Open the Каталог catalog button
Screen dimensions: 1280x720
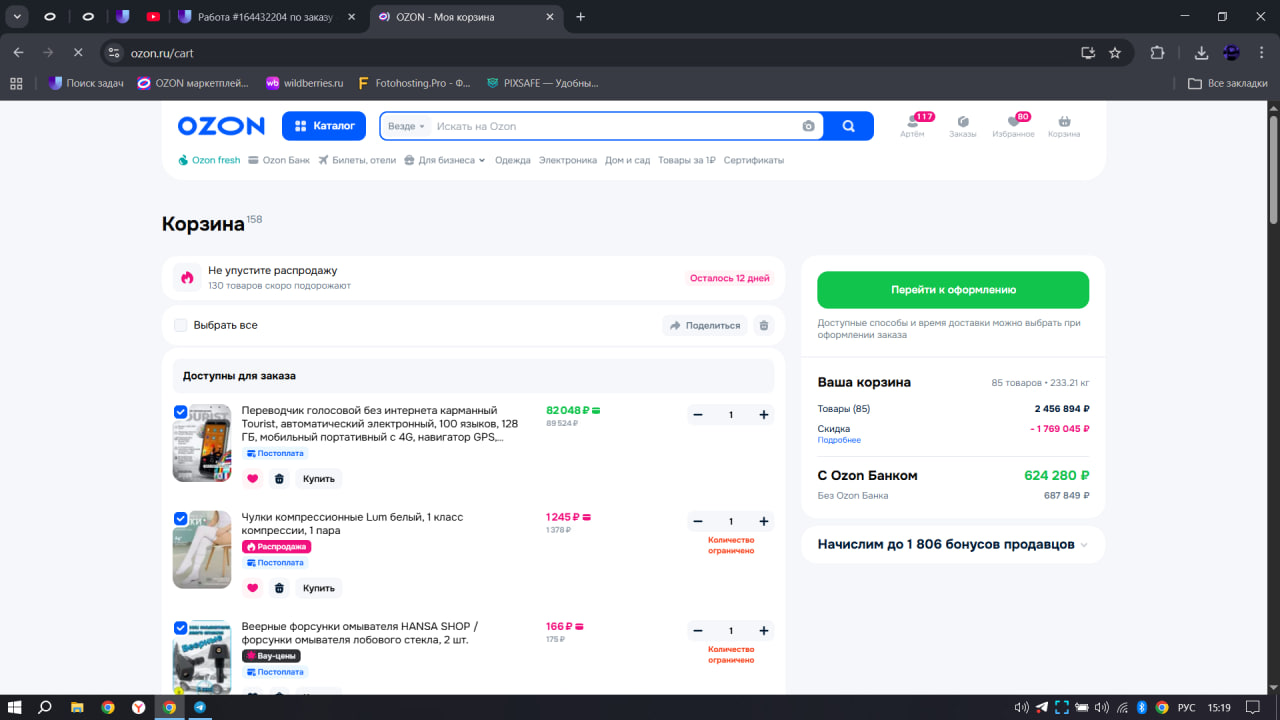tap(324, 126)
